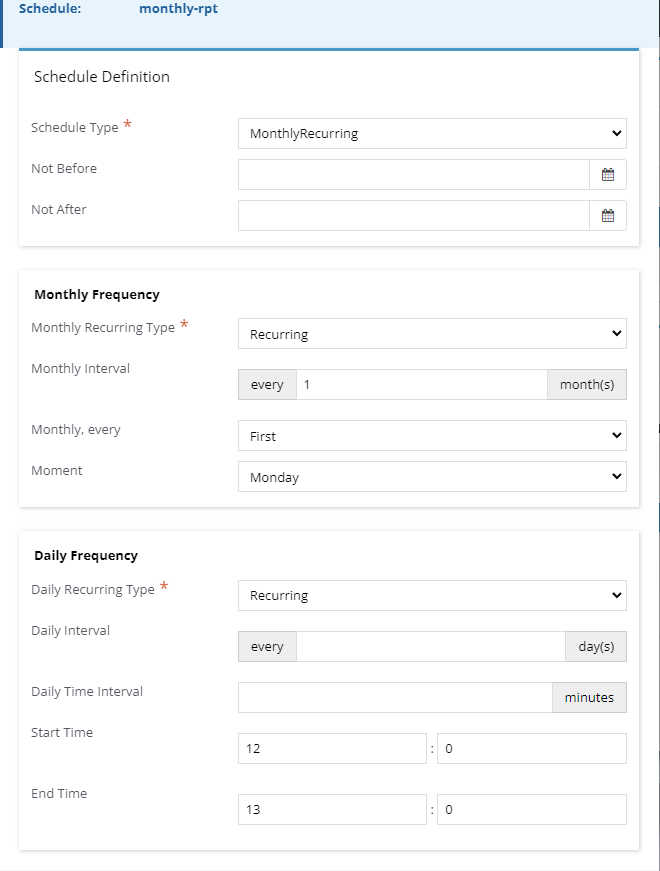Click the End Time minutes field
This screenshot has width=660, height=871.
[532, 810]
